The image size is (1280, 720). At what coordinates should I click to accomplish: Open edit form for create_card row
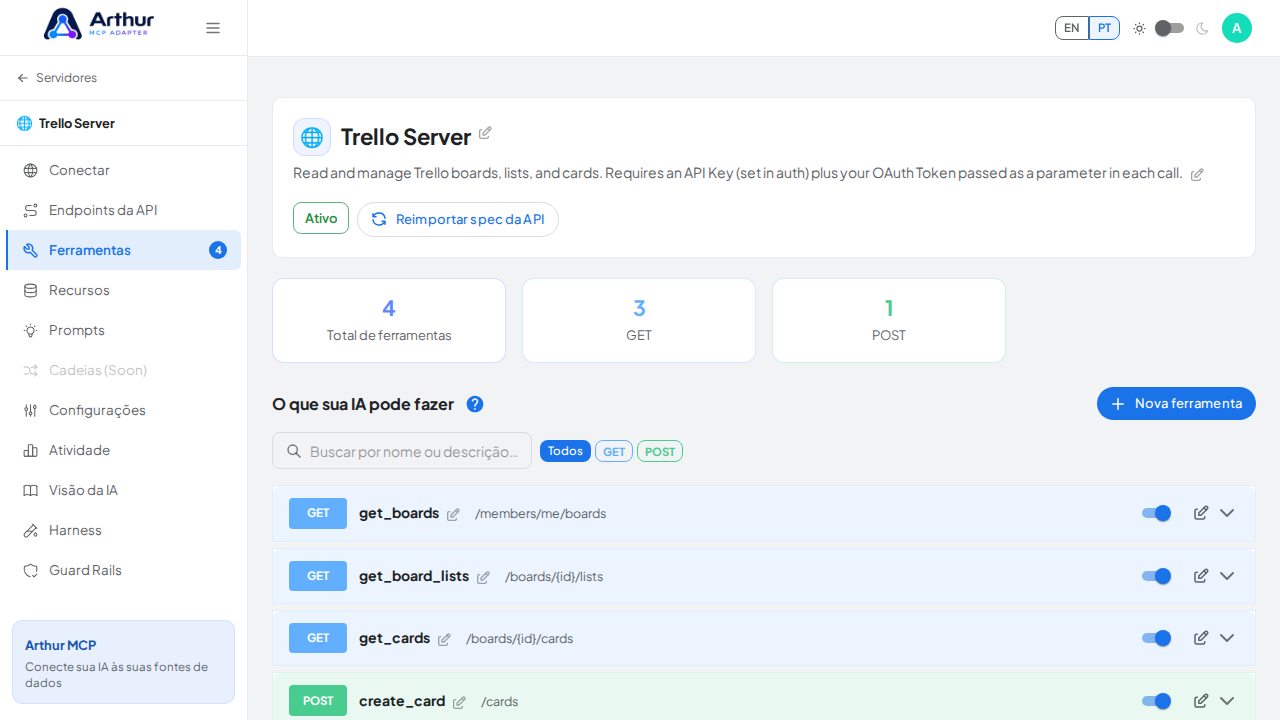(x=1201, y=701)
